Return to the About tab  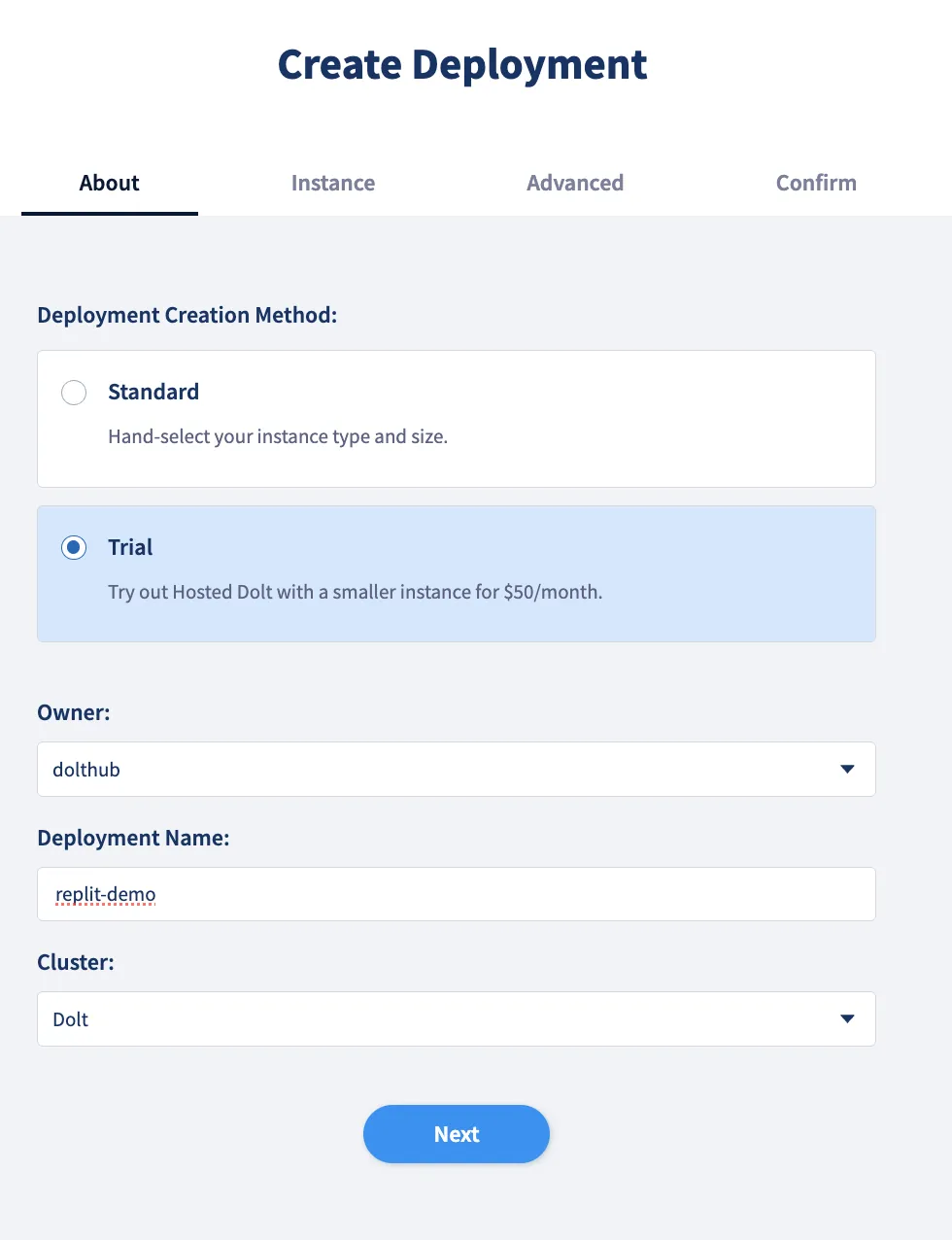coord(109,183)
